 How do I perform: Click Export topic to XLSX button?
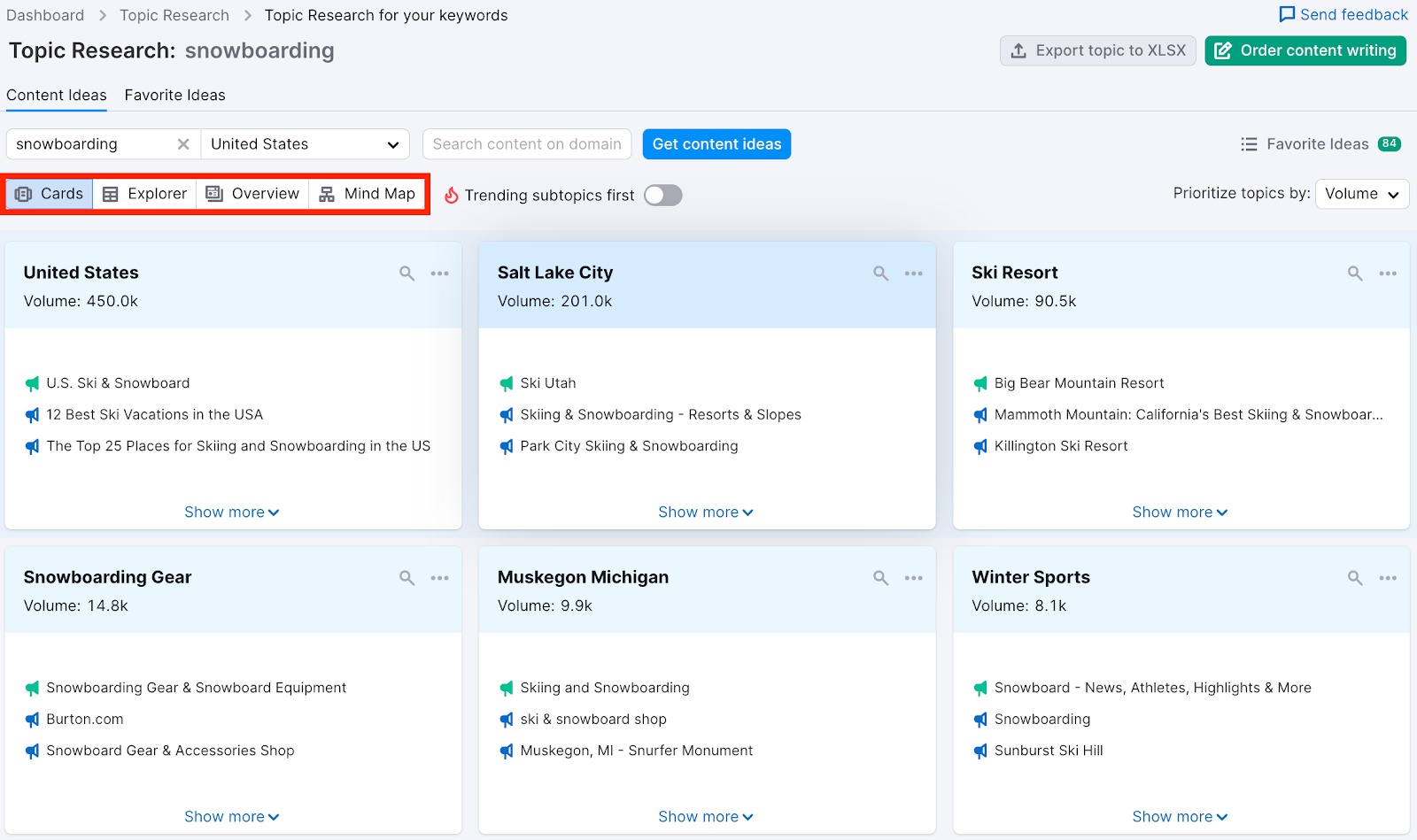1098,50
